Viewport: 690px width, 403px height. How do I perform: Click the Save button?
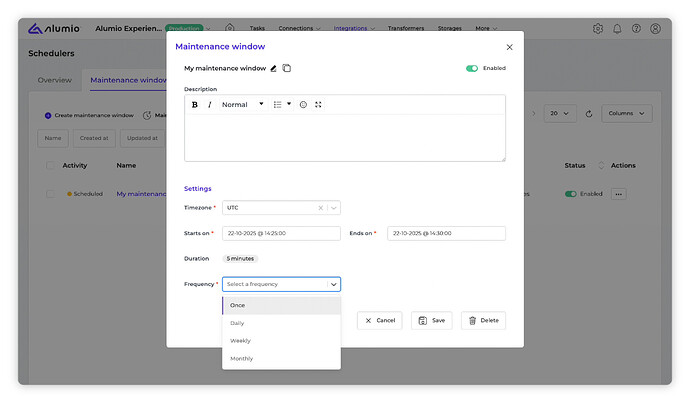point(431,321)
